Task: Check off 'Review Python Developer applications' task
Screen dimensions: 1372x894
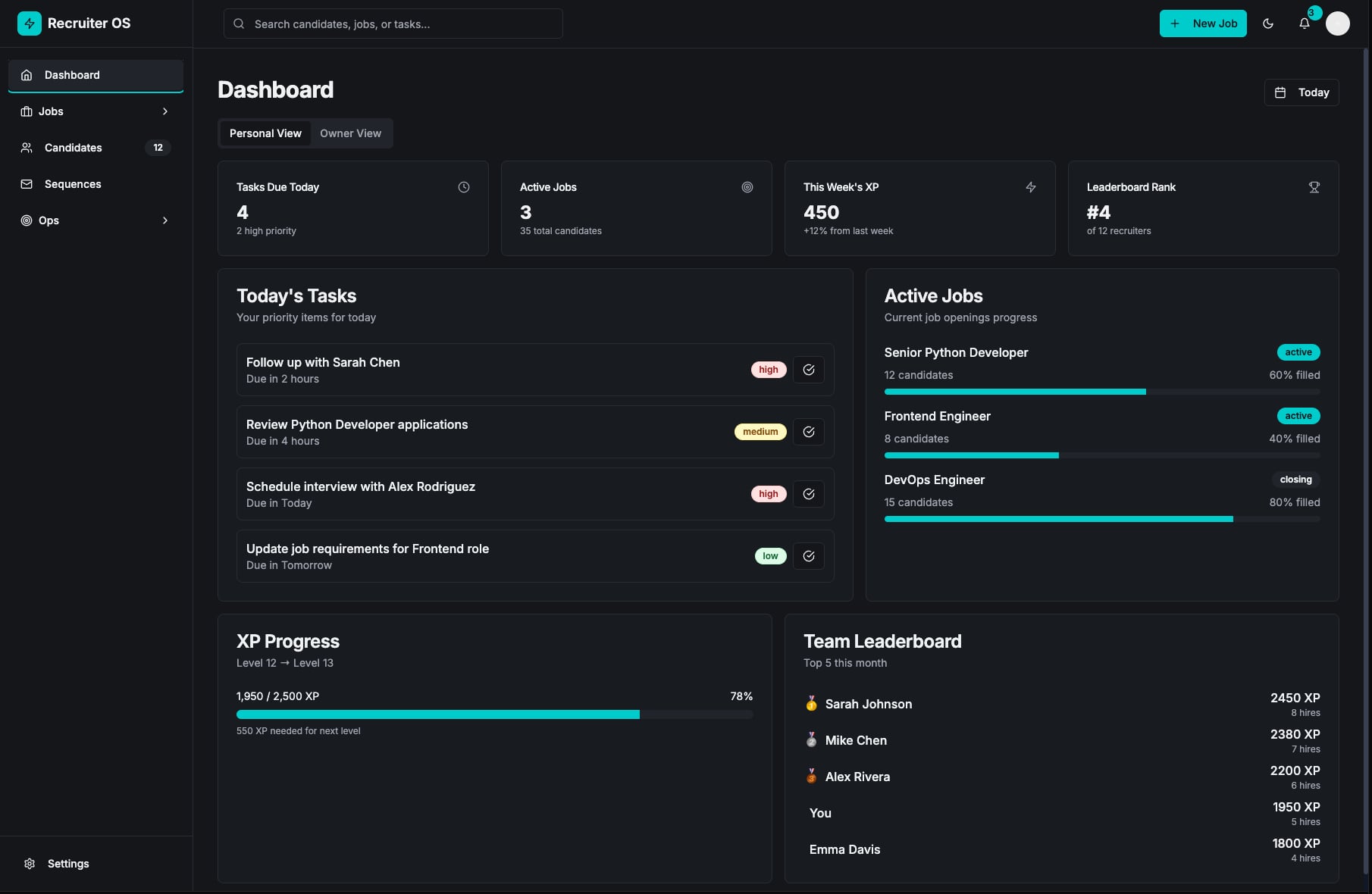Action: (x=809, y=432)
